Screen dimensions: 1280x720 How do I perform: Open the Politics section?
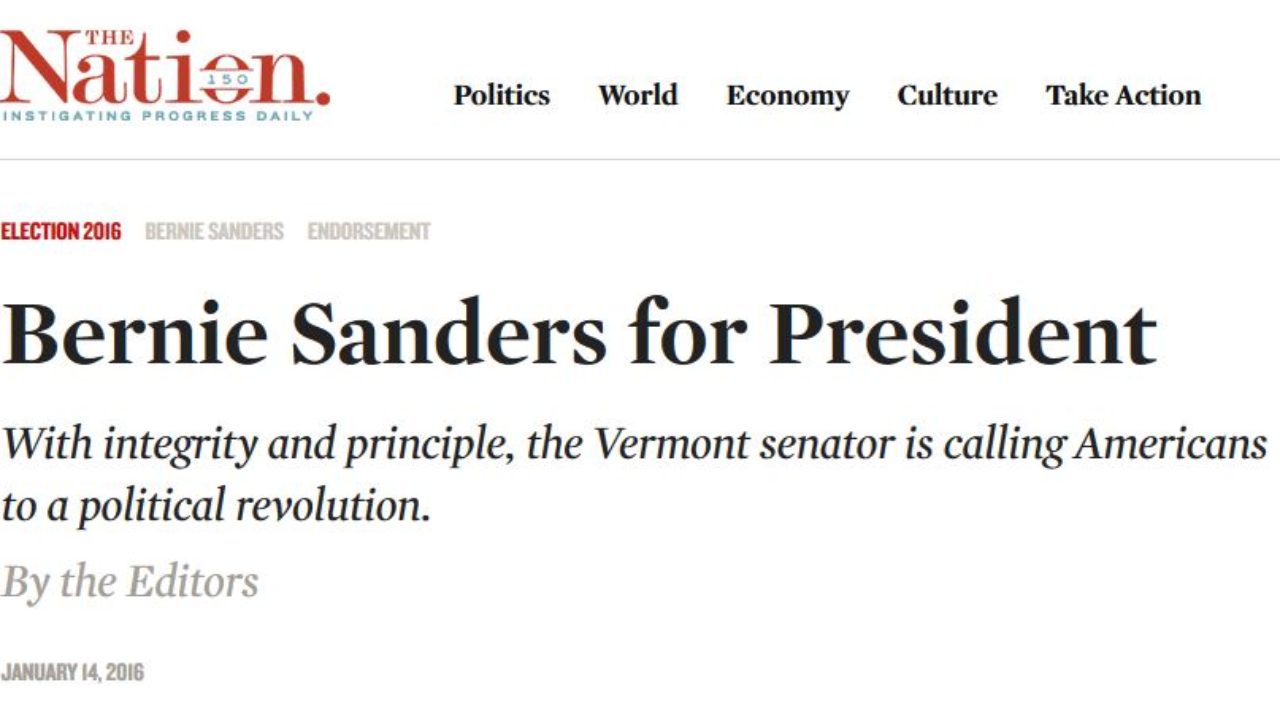[x=501, y=96]
